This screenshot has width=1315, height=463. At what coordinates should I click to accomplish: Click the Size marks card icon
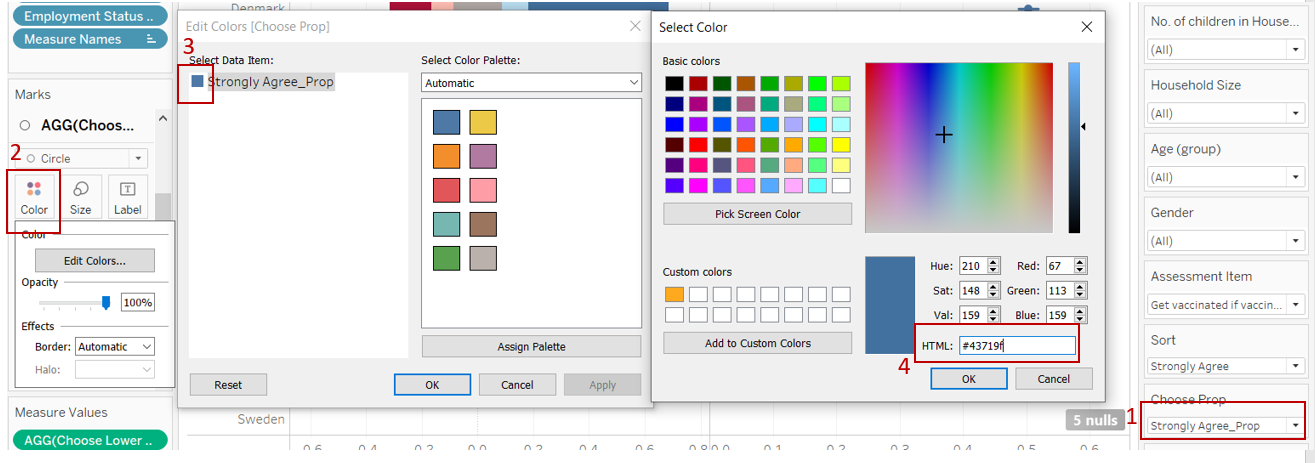coord(81,197)
